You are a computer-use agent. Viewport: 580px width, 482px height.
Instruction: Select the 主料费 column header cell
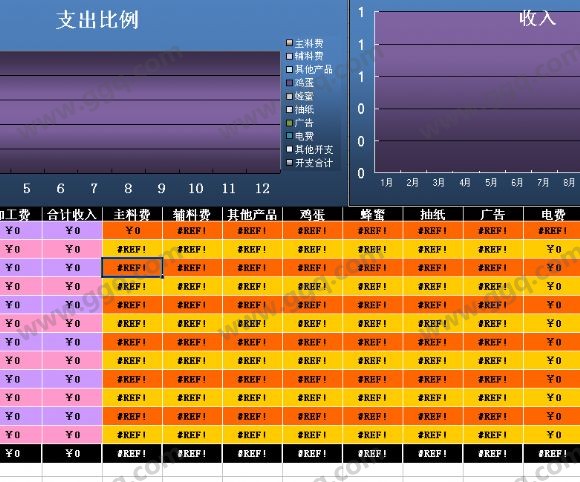(132, 215)
